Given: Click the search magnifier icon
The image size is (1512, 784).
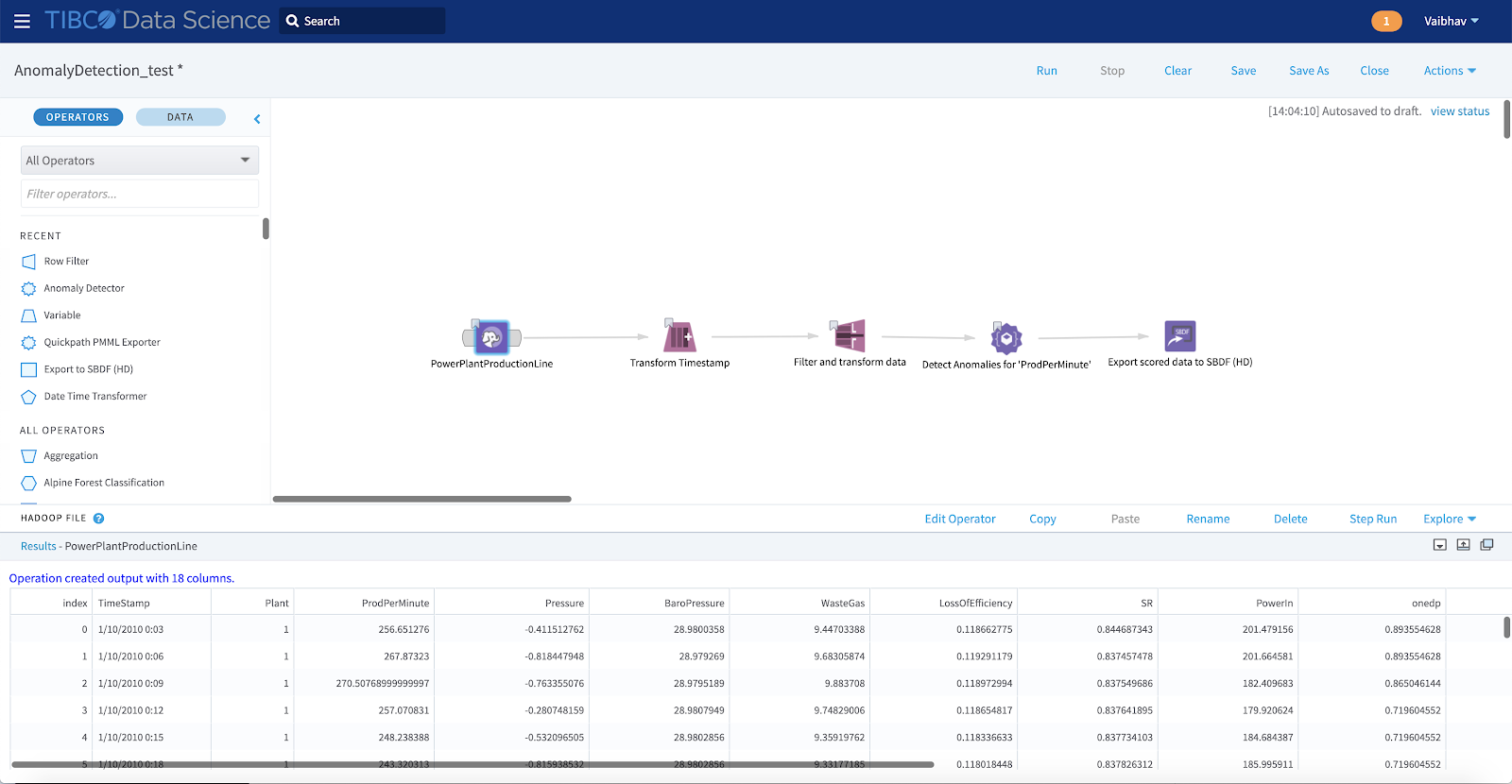Looking at the screenshot, I should [292, 21].
